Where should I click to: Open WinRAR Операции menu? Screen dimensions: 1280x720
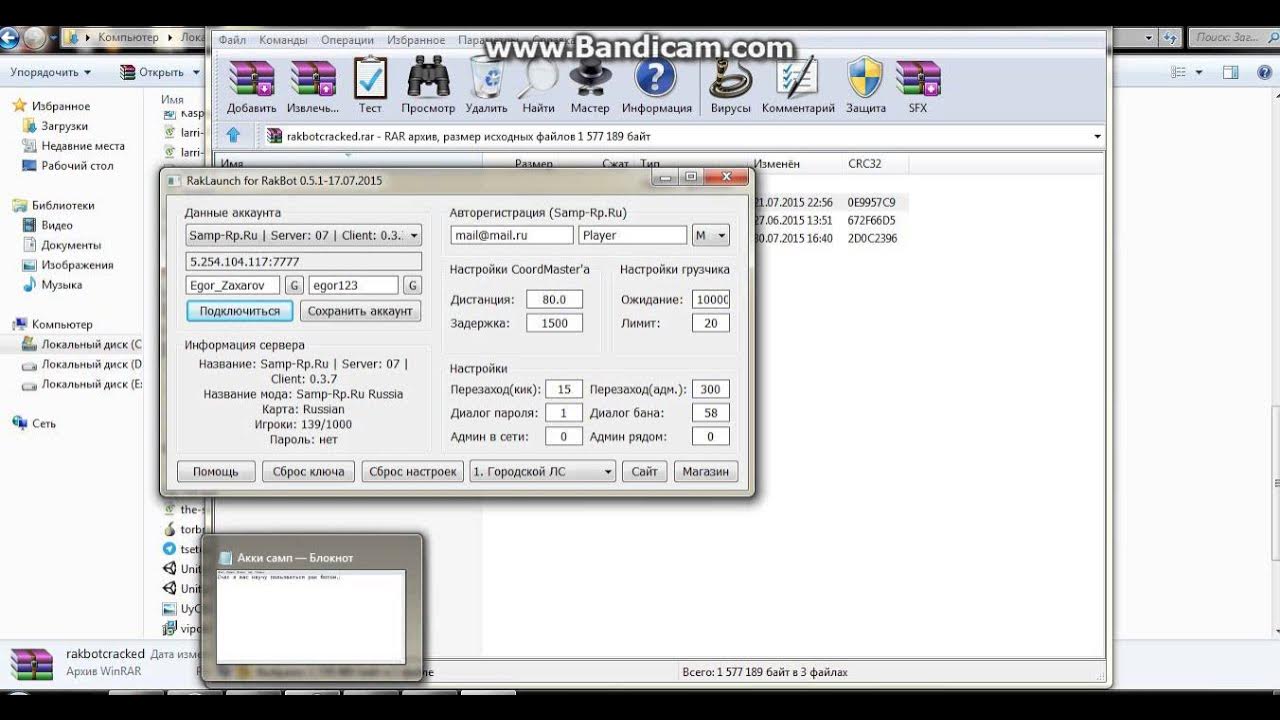click(347, 40)
